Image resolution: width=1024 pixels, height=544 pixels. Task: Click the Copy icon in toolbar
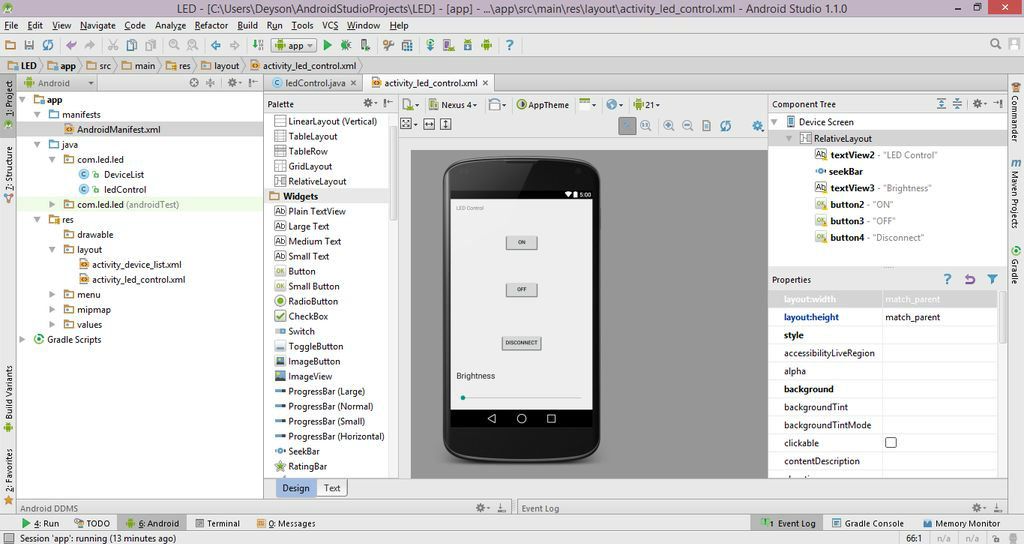(x=132, y=45)
